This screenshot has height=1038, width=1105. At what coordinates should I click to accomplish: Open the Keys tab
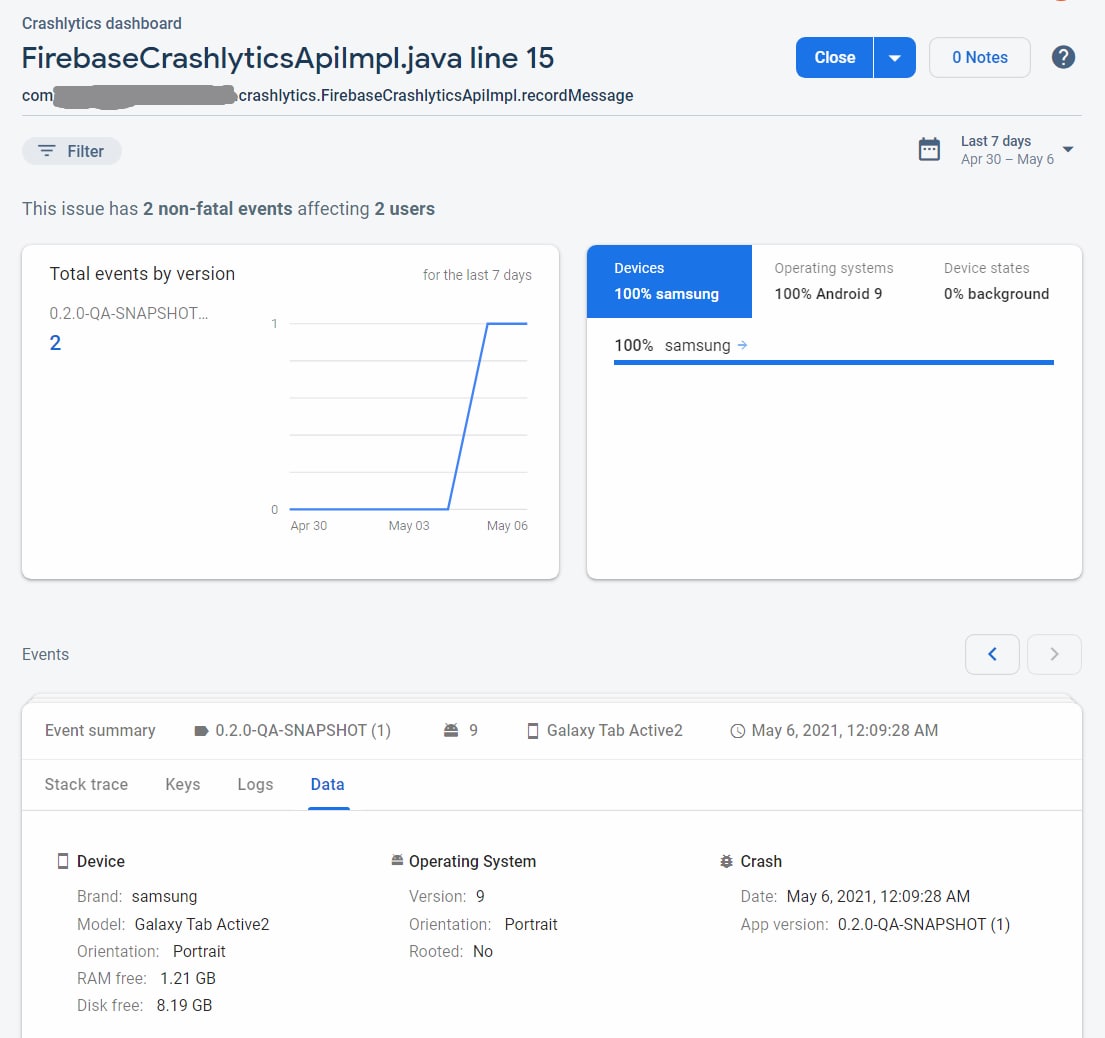tap(183, 784)
